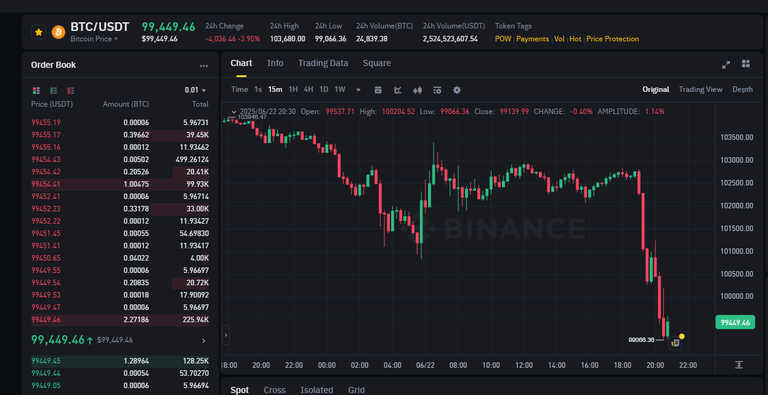Open the chart layout grid icon
Viewport: 768px width, 395px height.
[746, 64]
